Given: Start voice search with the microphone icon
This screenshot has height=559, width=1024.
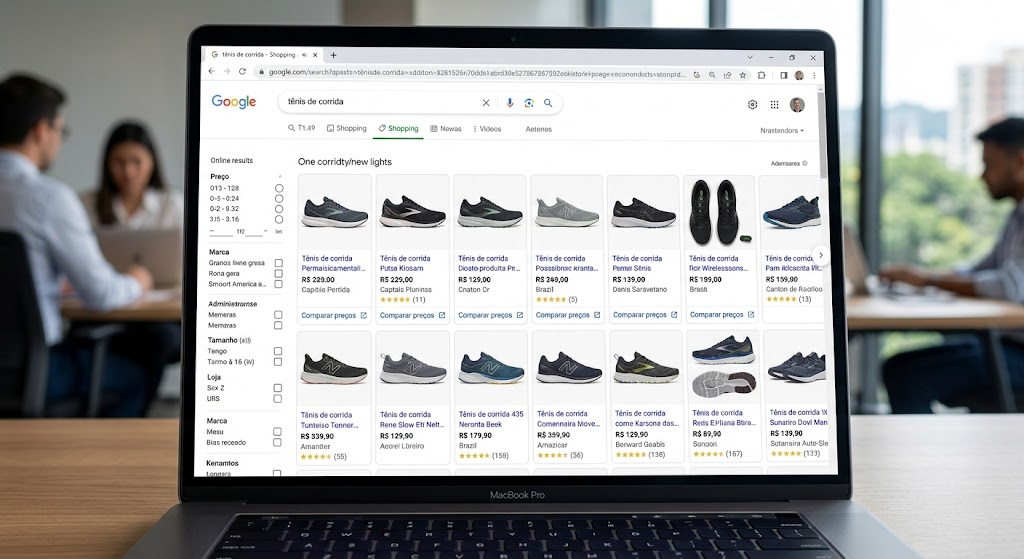Looking at the screenshot, I should point(509,103).
